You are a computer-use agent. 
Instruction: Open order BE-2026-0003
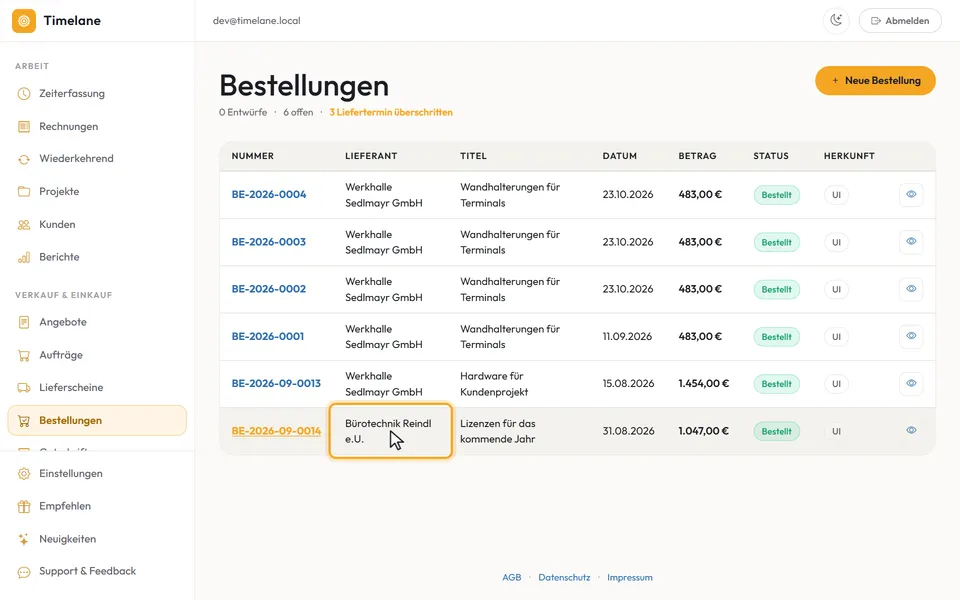tap(269, 242)
